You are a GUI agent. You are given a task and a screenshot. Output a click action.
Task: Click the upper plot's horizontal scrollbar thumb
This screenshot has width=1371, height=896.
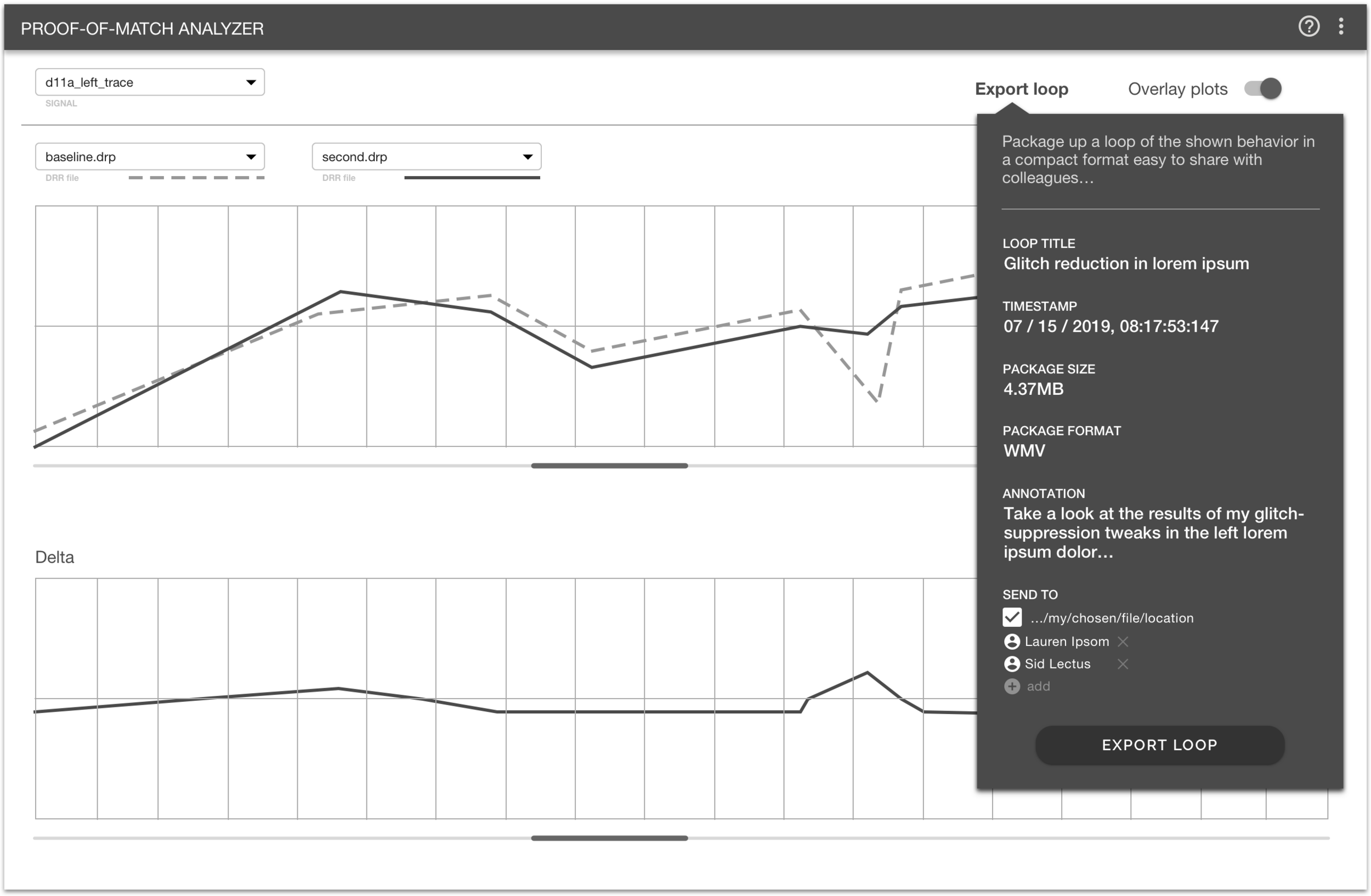pyautogui.click(x=609, y=466)
